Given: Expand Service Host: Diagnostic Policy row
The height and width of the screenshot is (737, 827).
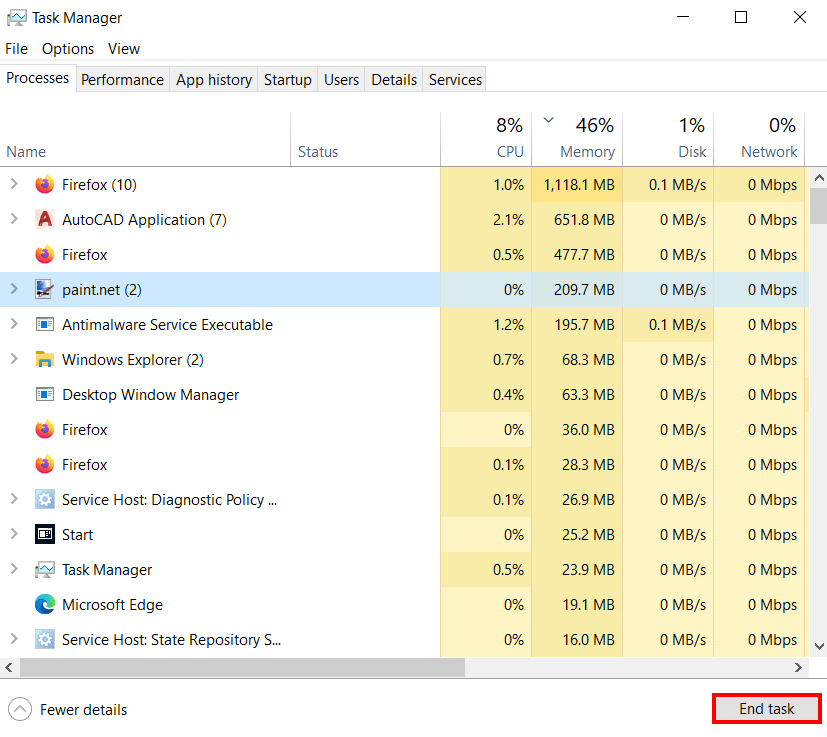Looking at the screenshot, I should click(14, 499).
